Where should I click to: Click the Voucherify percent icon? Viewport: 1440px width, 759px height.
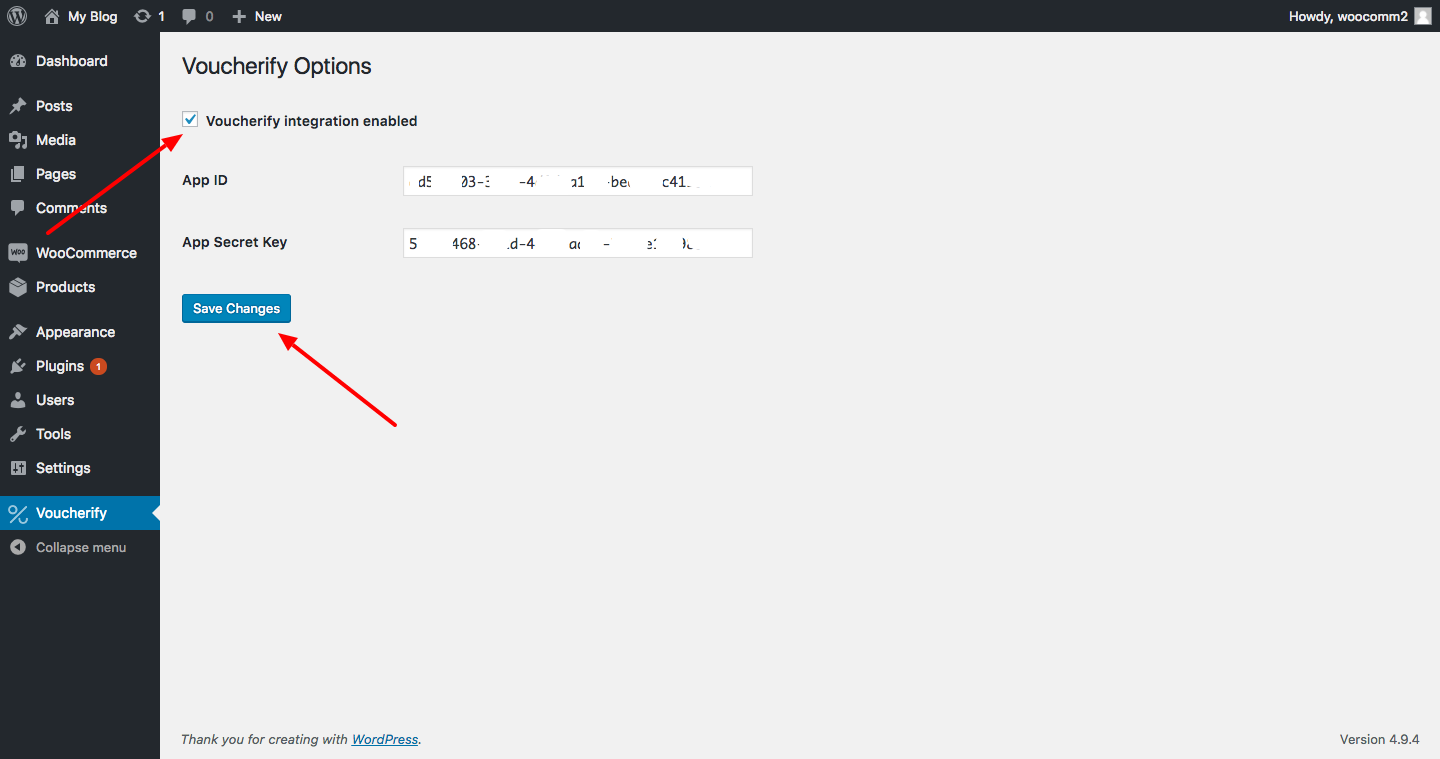[18, 514]
